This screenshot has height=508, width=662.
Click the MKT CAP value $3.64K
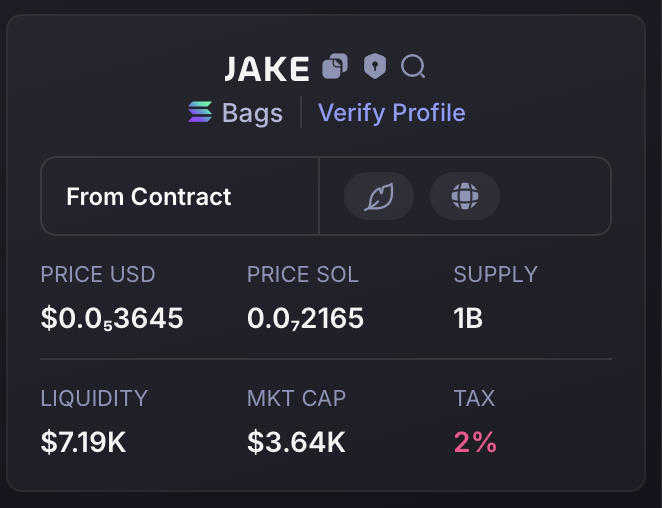click(x=296, y=442)
